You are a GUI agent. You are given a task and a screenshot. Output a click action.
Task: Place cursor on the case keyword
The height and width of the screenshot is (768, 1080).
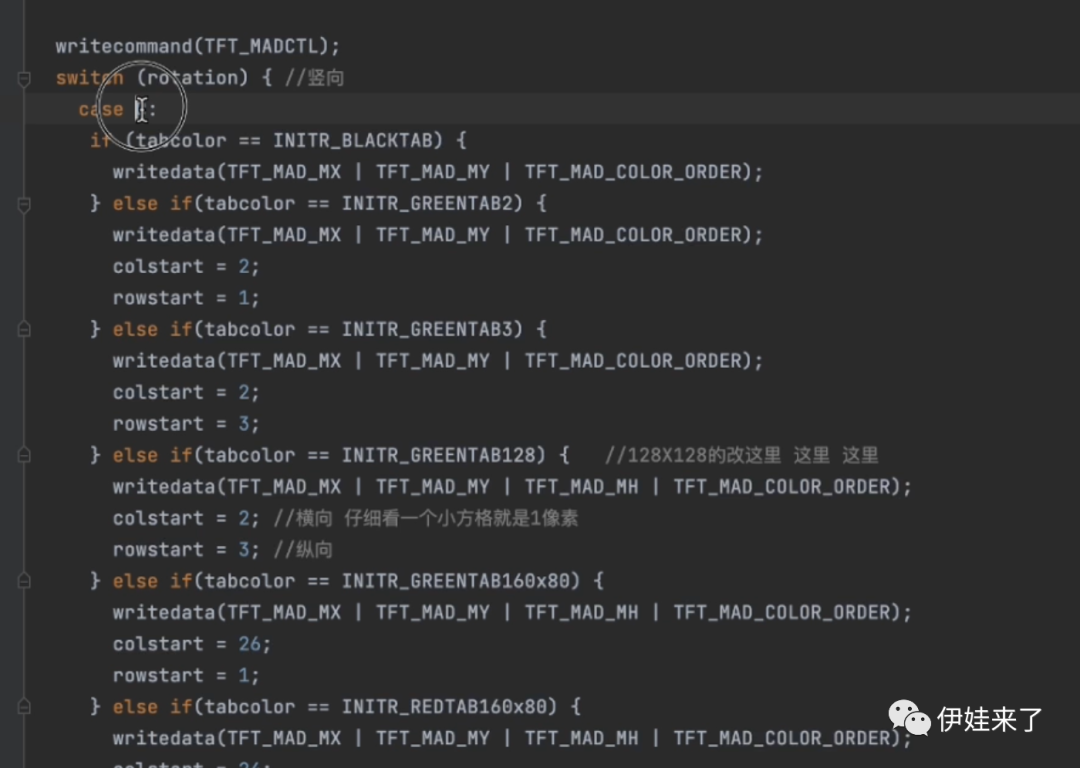click(x=101, y=110)
